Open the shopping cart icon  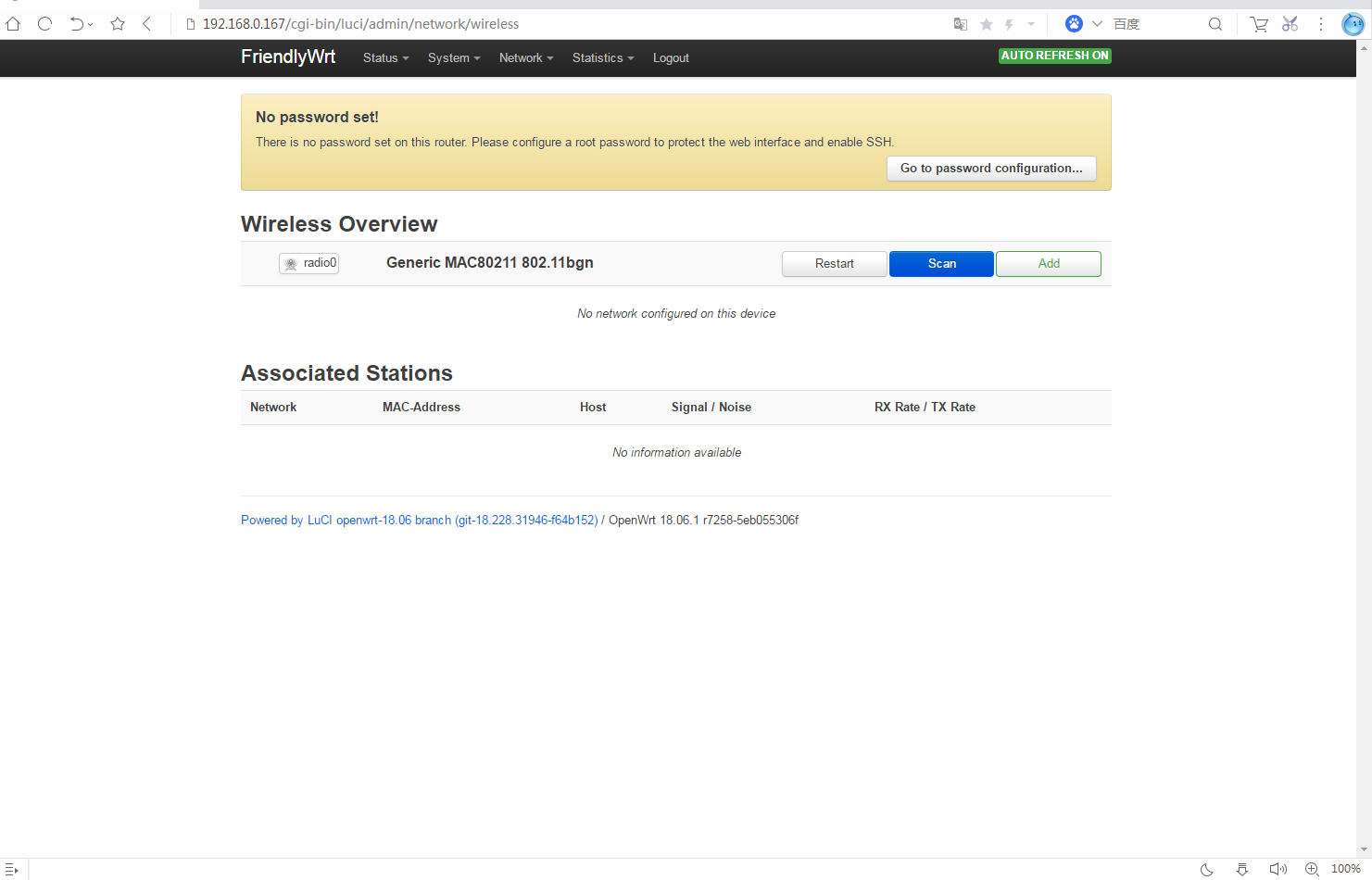coord(1259,24)
